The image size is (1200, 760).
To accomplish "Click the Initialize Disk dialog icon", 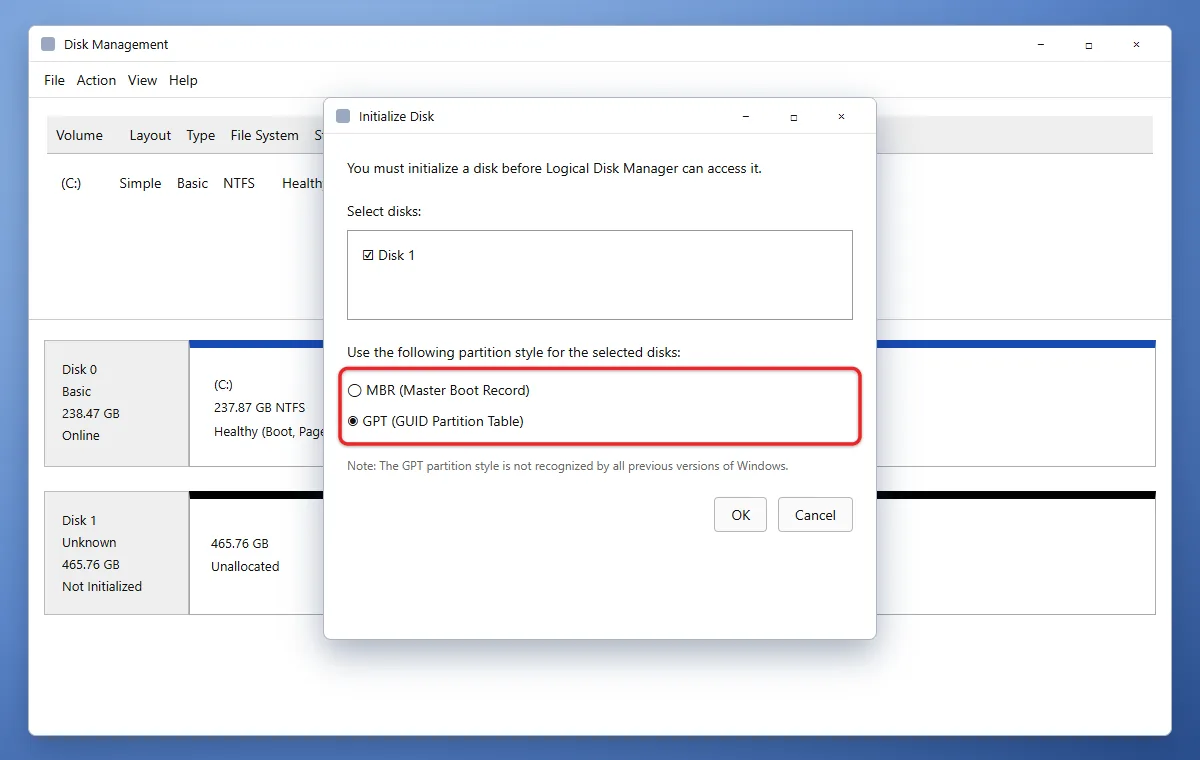I will [343, 116].
